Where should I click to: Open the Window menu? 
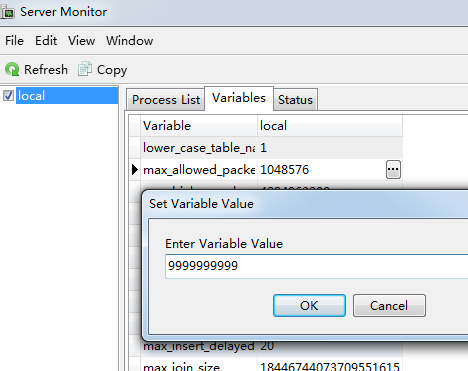130,41
